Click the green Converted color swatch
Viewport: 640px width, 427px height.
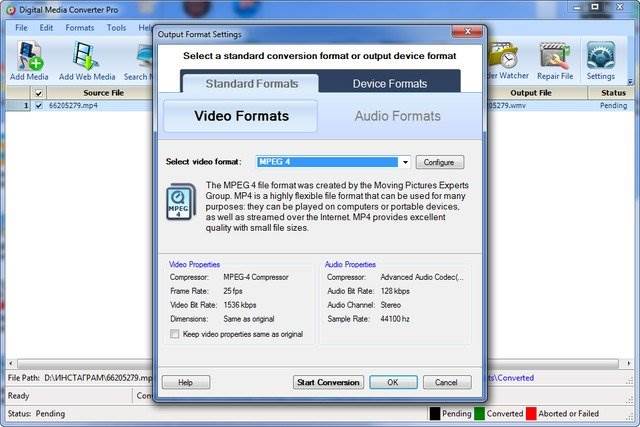tap(479, 414)
